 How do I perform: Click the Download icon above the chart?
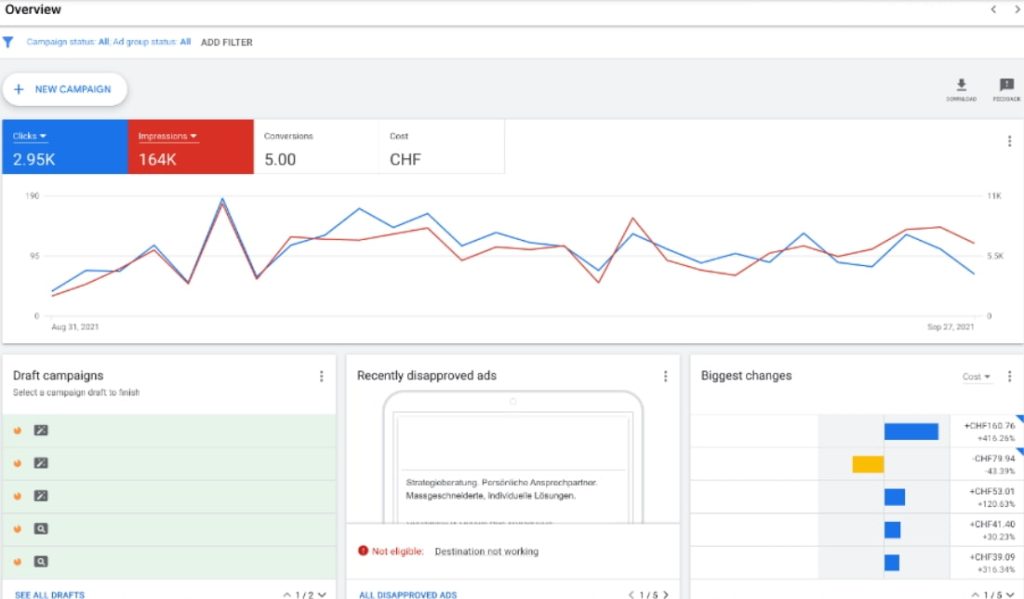pyautogui.click(x=962, y=84)
